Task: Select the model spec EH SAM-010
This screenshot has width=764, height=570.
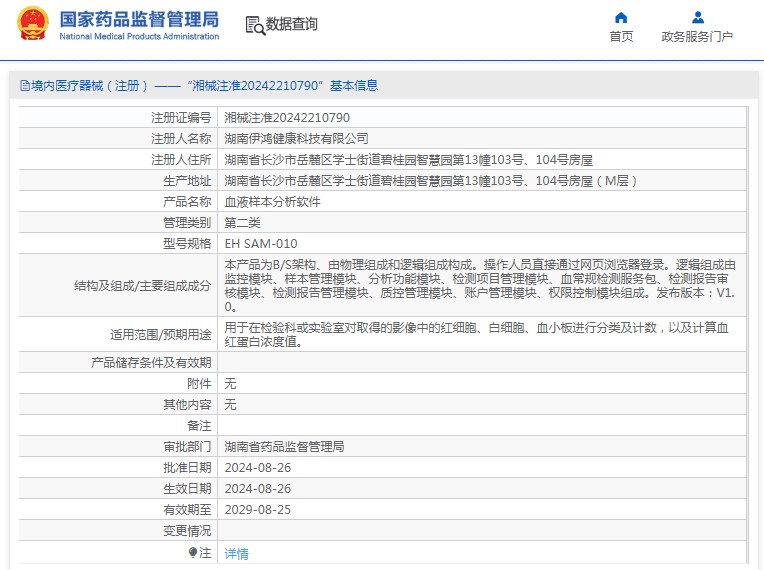Action: [x=260, y=243]
